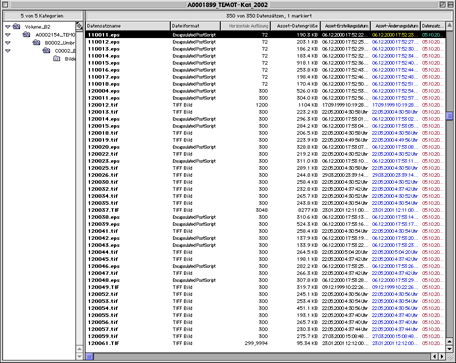Select the record 120046.eps
This screenshot has width=456, height=363.
coord(265,266)
